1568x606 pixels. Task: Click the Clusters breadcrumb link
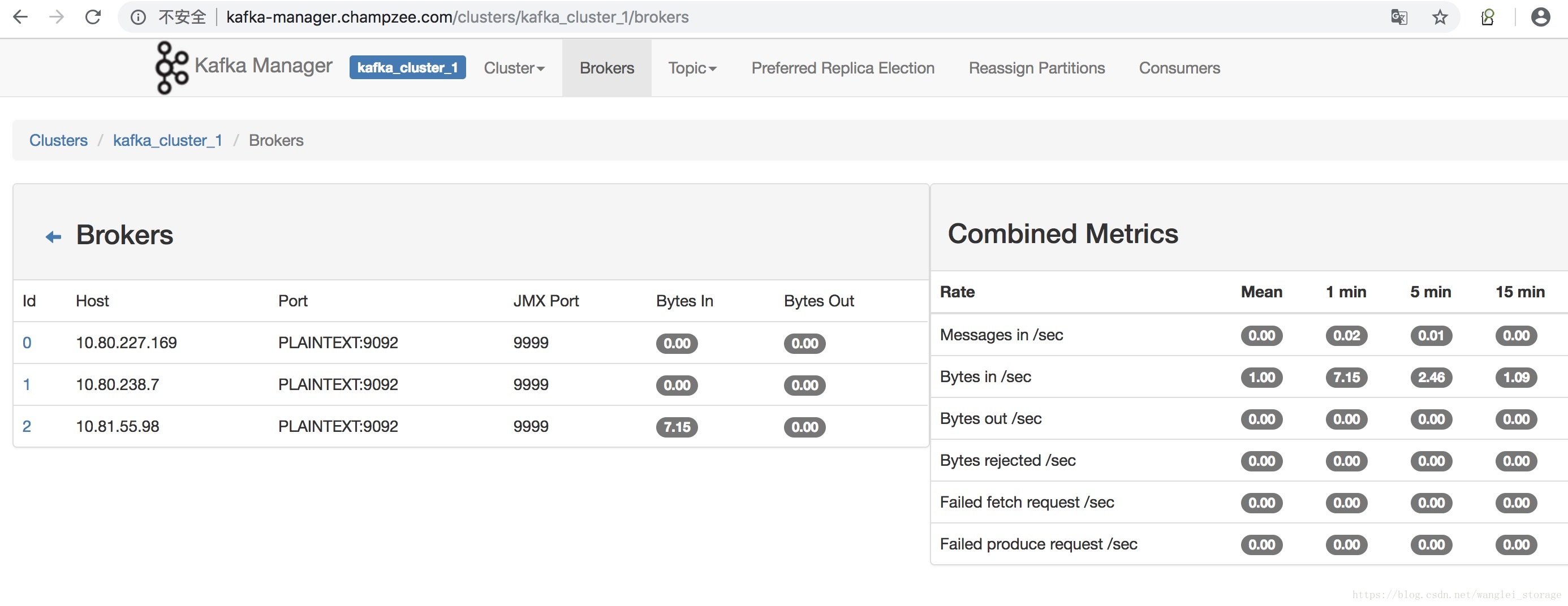coord(58,141)
